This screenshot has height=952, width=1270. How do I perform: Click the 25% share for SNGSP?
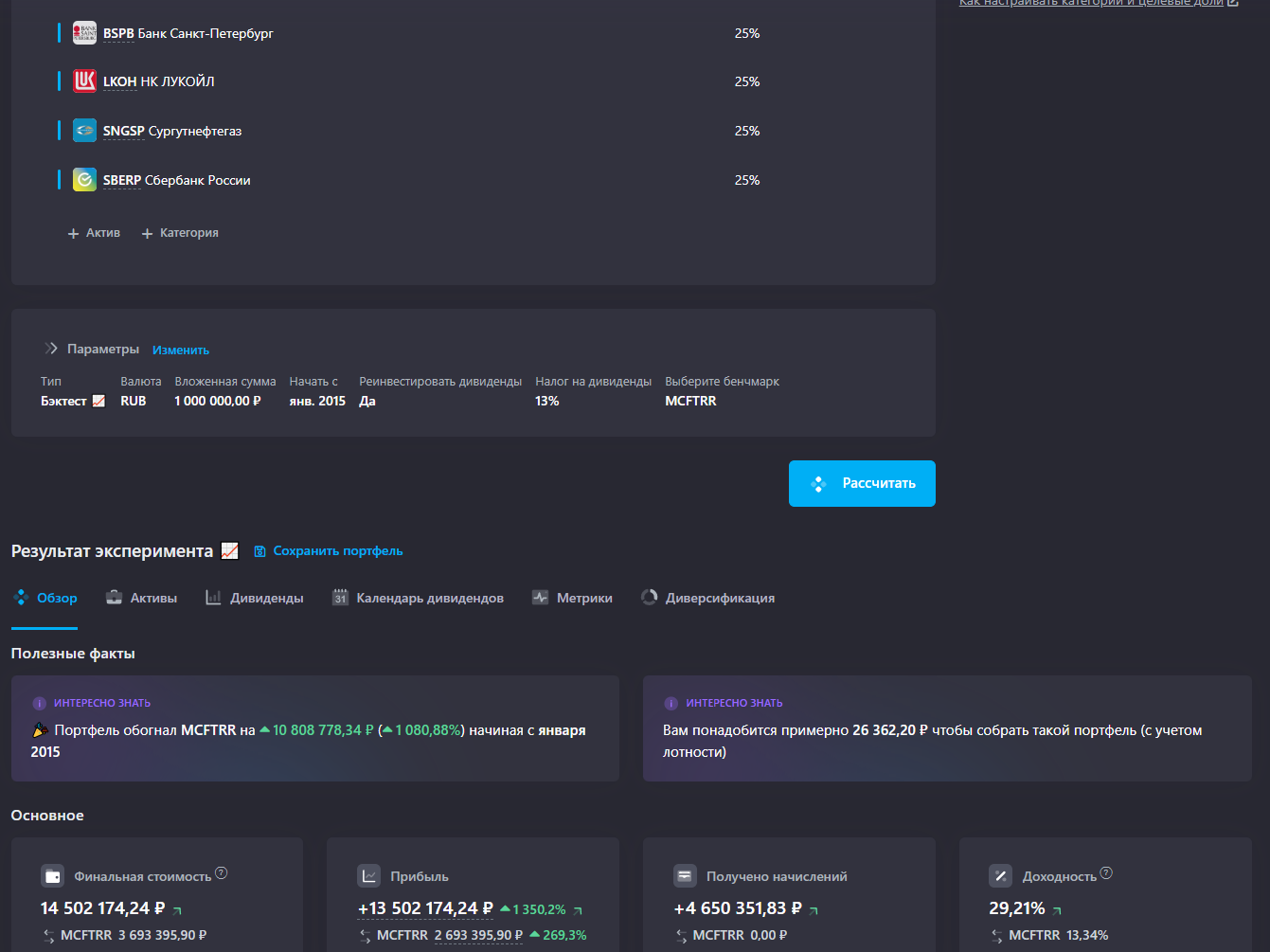pyautogui.click(x=747, y=131)
